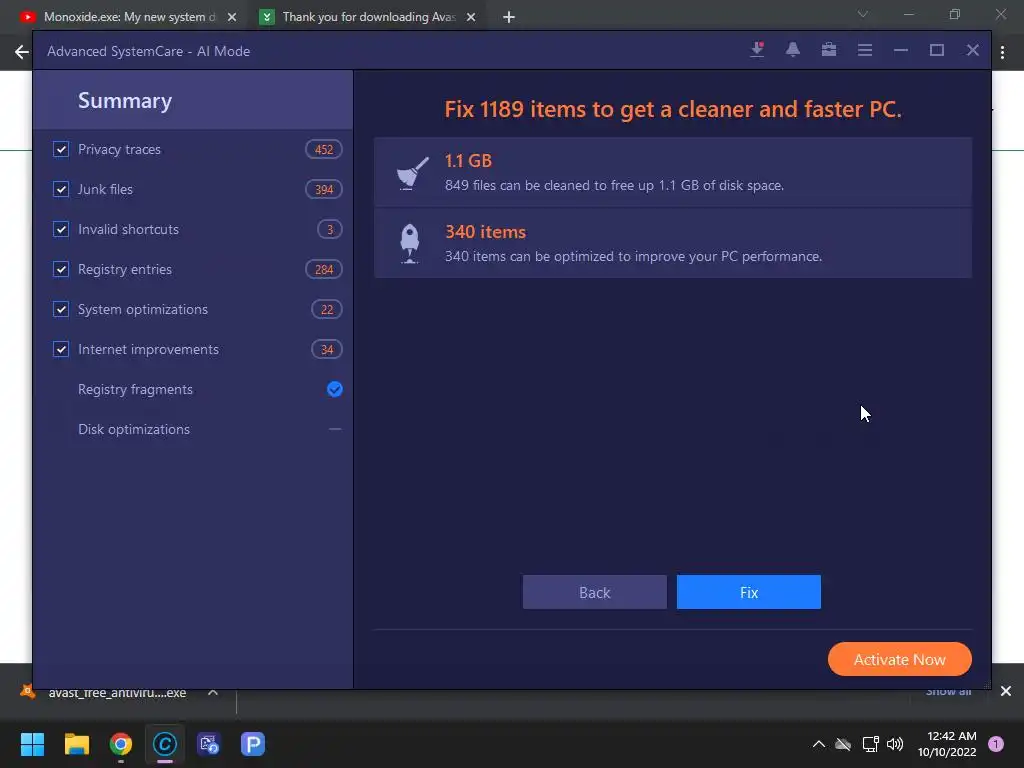Screen dimensions: 1024x768
Task: Close the Chrome downloads bar
Action: pos(1006,691)
